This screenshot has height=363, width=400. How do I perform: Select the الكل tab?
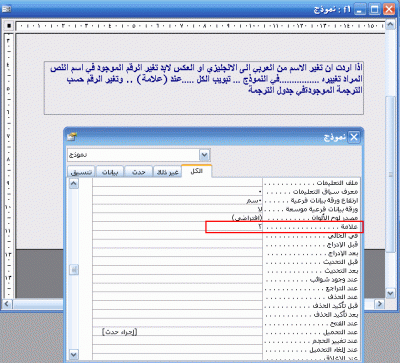click(197, 171)
